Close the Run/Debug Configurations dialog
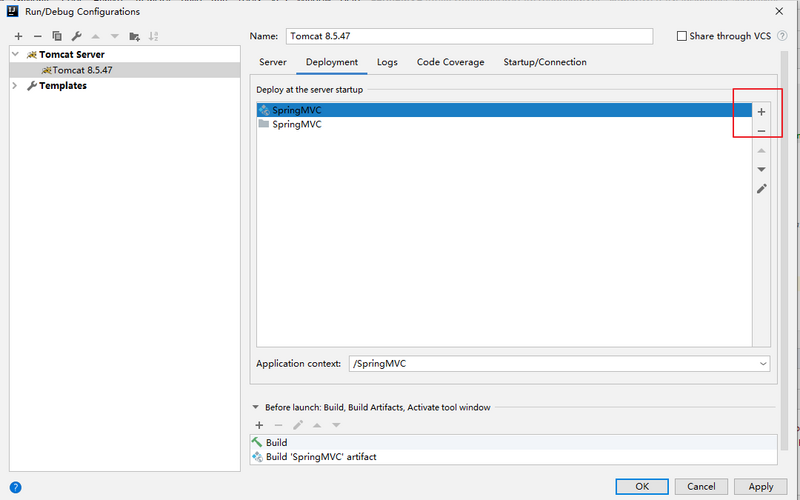The width and height of the screenshot is (800, 500). [779, 11]
